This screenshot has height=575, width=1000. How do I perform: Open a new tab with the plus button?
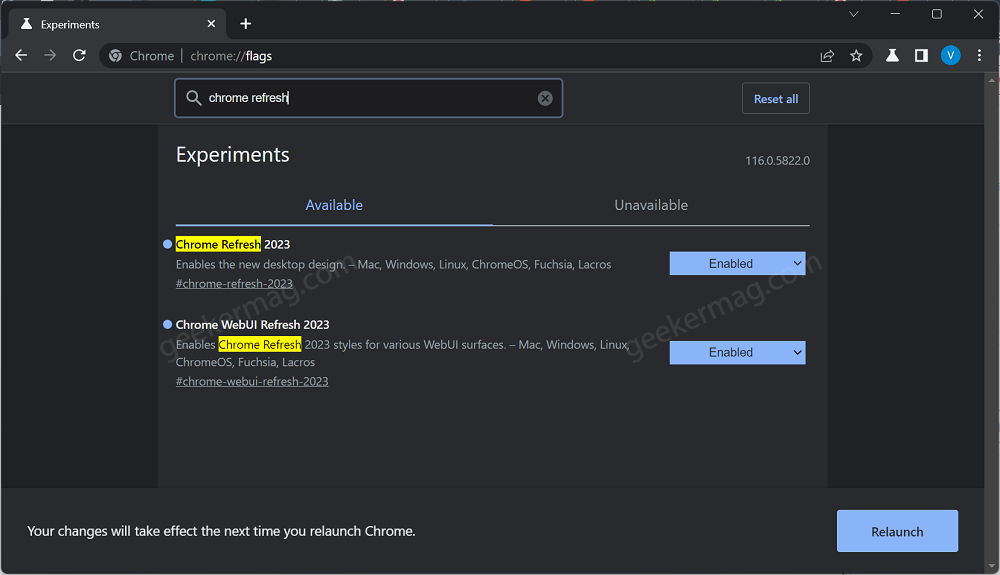pos(246,24)
